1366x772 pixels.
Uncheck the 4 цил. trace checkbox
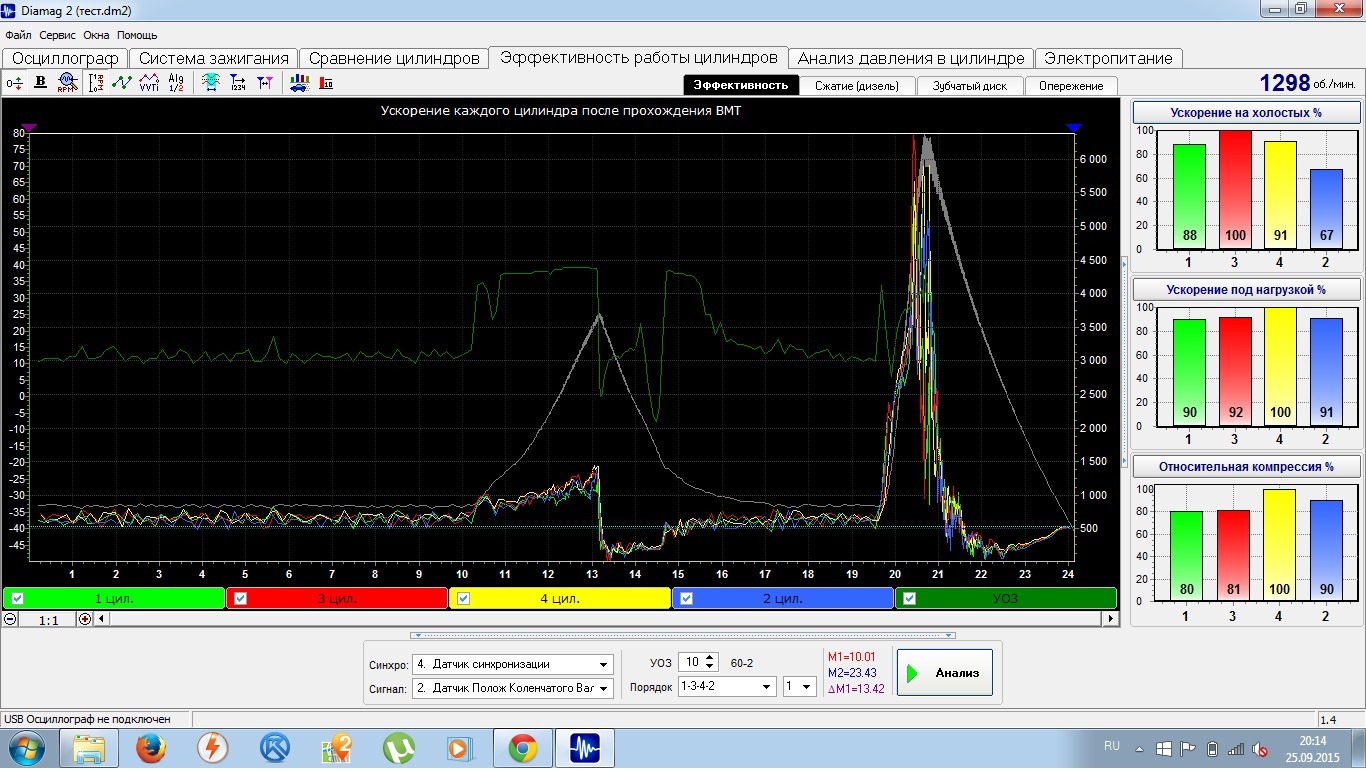pyautogui.click(x=463, y=598)
